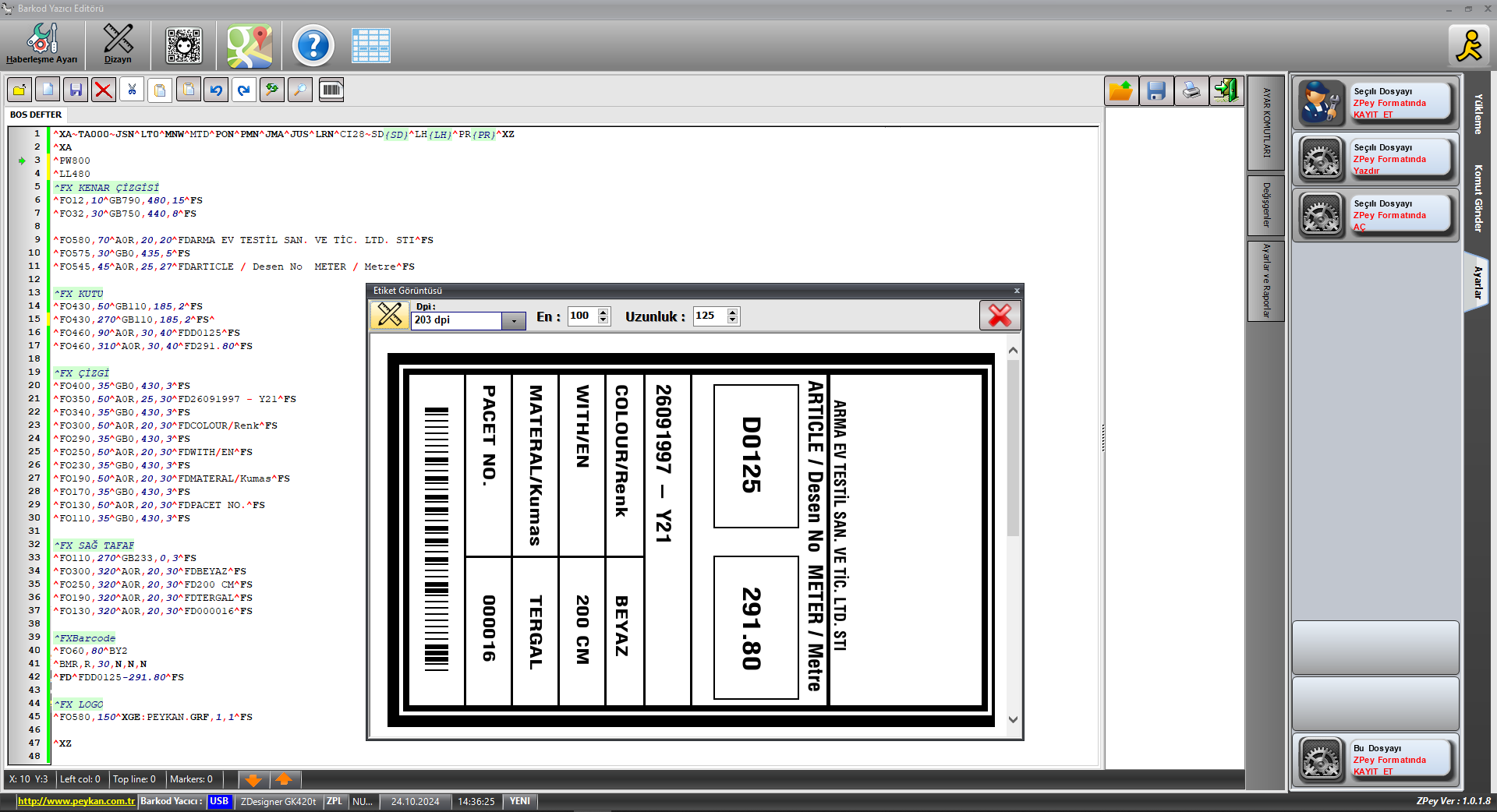The height and width of the screenshot is (812, 1497).
Task: Click the barcode preview icon in editor toolbar
Action: click(331, 90)
